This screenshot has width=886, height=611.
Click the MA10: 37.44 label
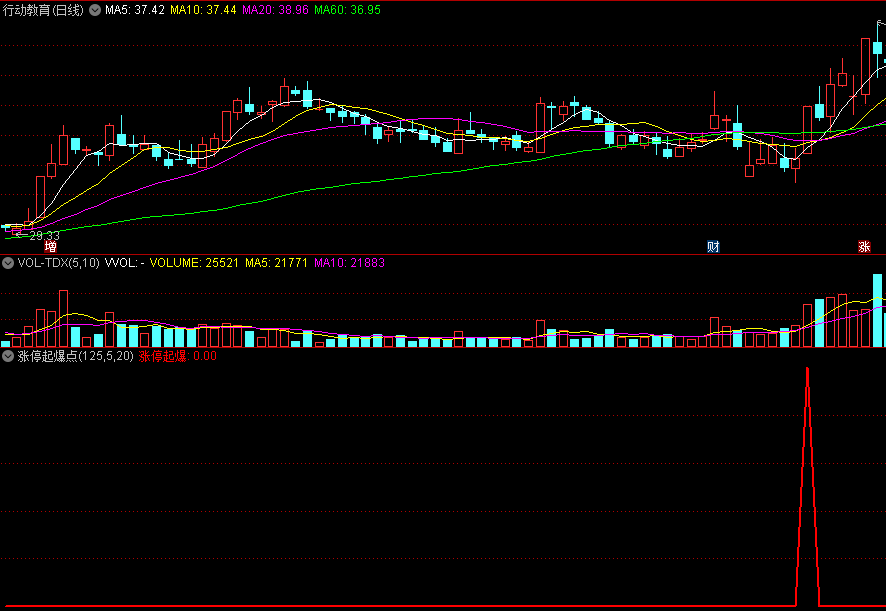pyautogui.click(x=203, y=10)
